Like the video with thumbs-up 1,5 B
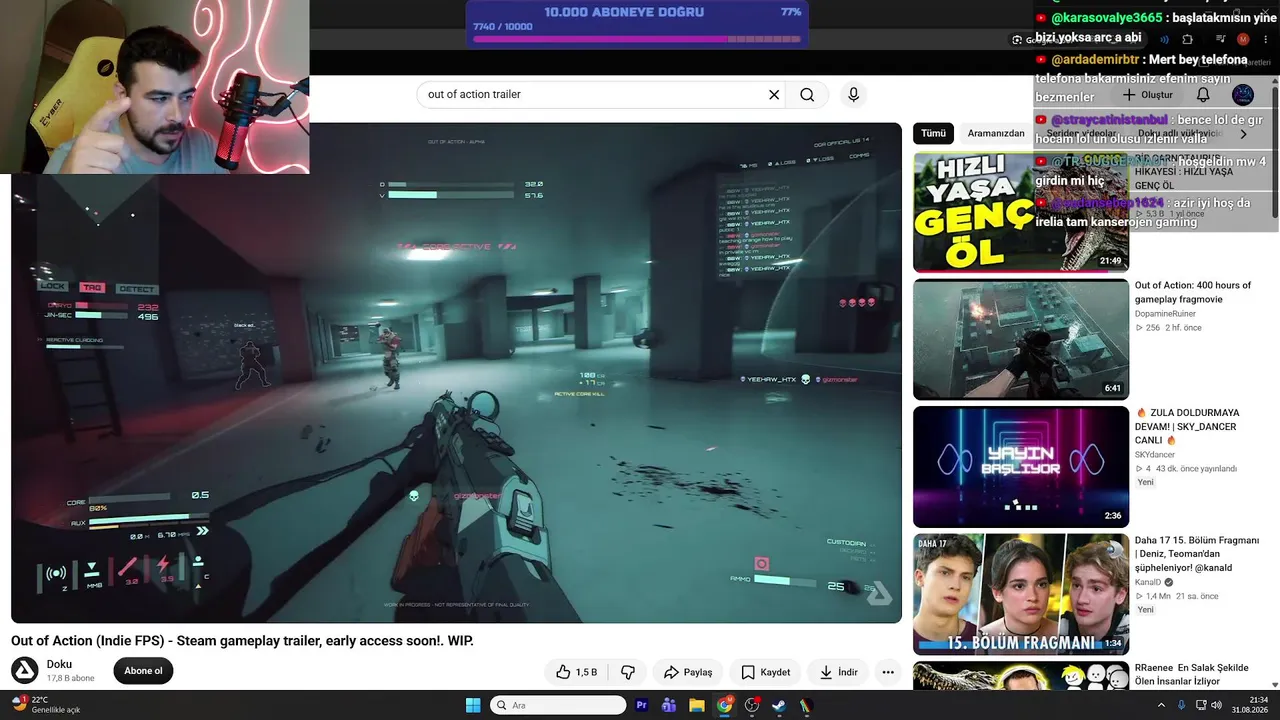The width and height of the screenshot is (1280, 720). tap(576, 672)
